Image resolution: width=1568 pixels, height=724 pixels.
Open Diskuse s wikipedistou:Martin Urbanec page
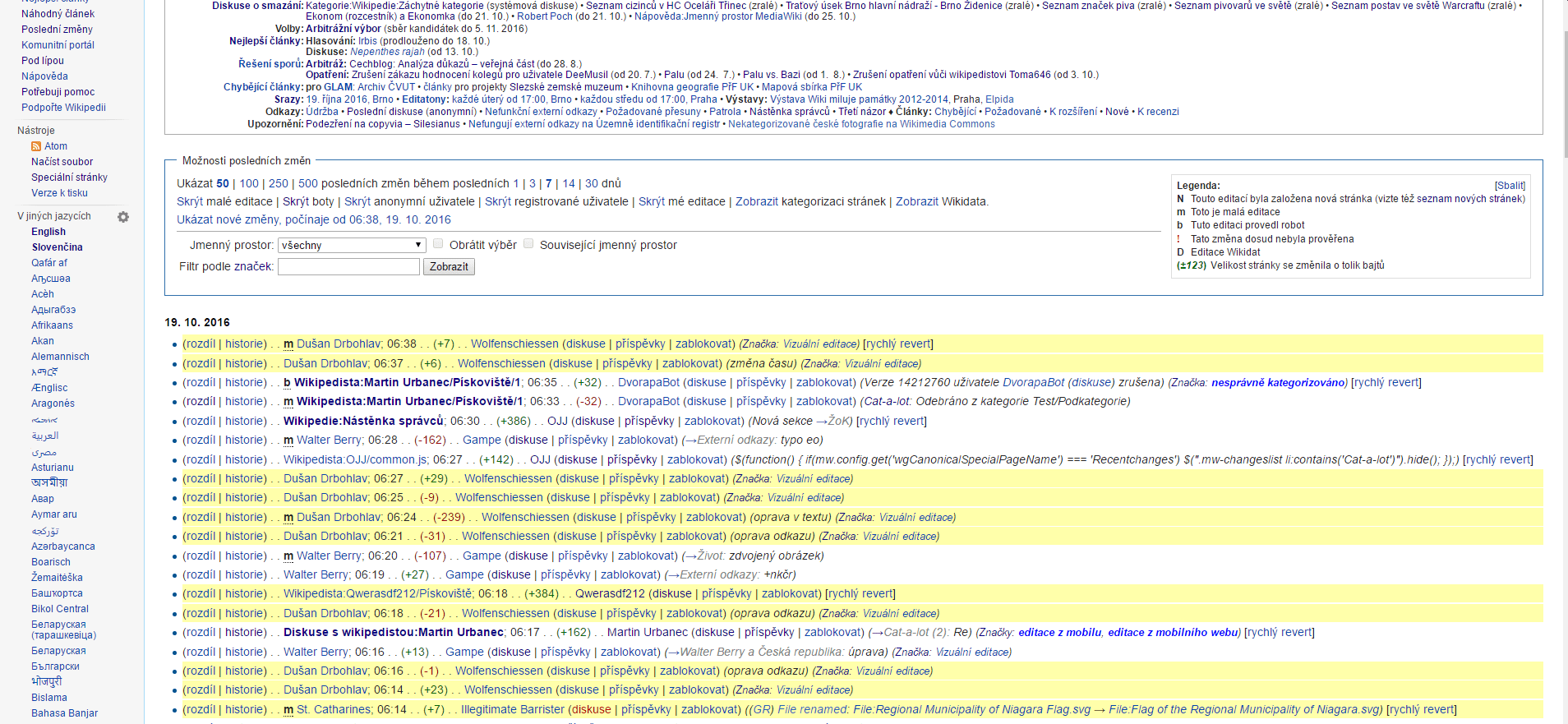pyautogui.click(x=394, y=632)
